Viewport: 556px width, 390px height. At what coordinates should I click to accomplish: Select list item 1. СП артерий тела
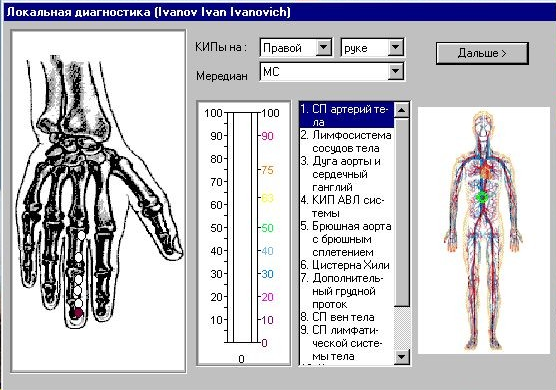click(347, 115)
